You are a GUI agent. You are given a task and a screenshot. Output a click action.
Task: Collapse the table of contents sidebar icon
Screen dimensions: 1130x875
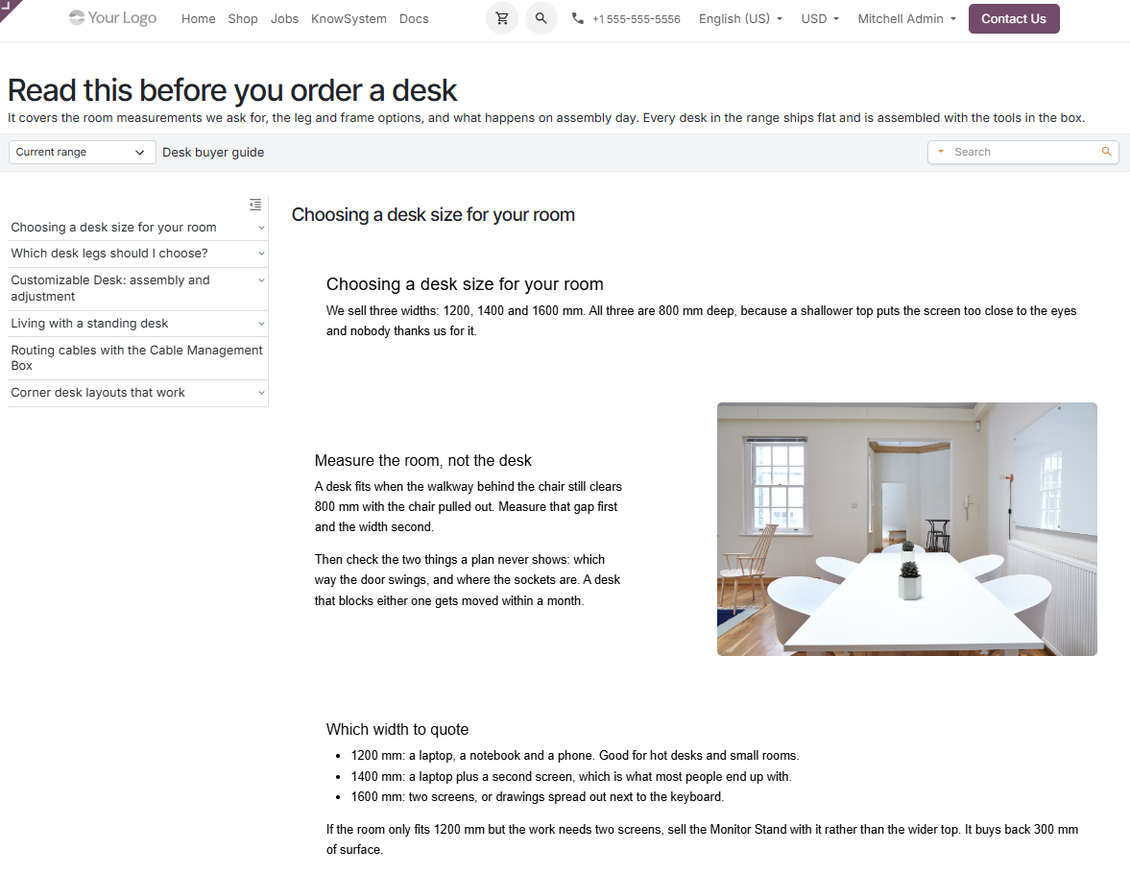255,205
